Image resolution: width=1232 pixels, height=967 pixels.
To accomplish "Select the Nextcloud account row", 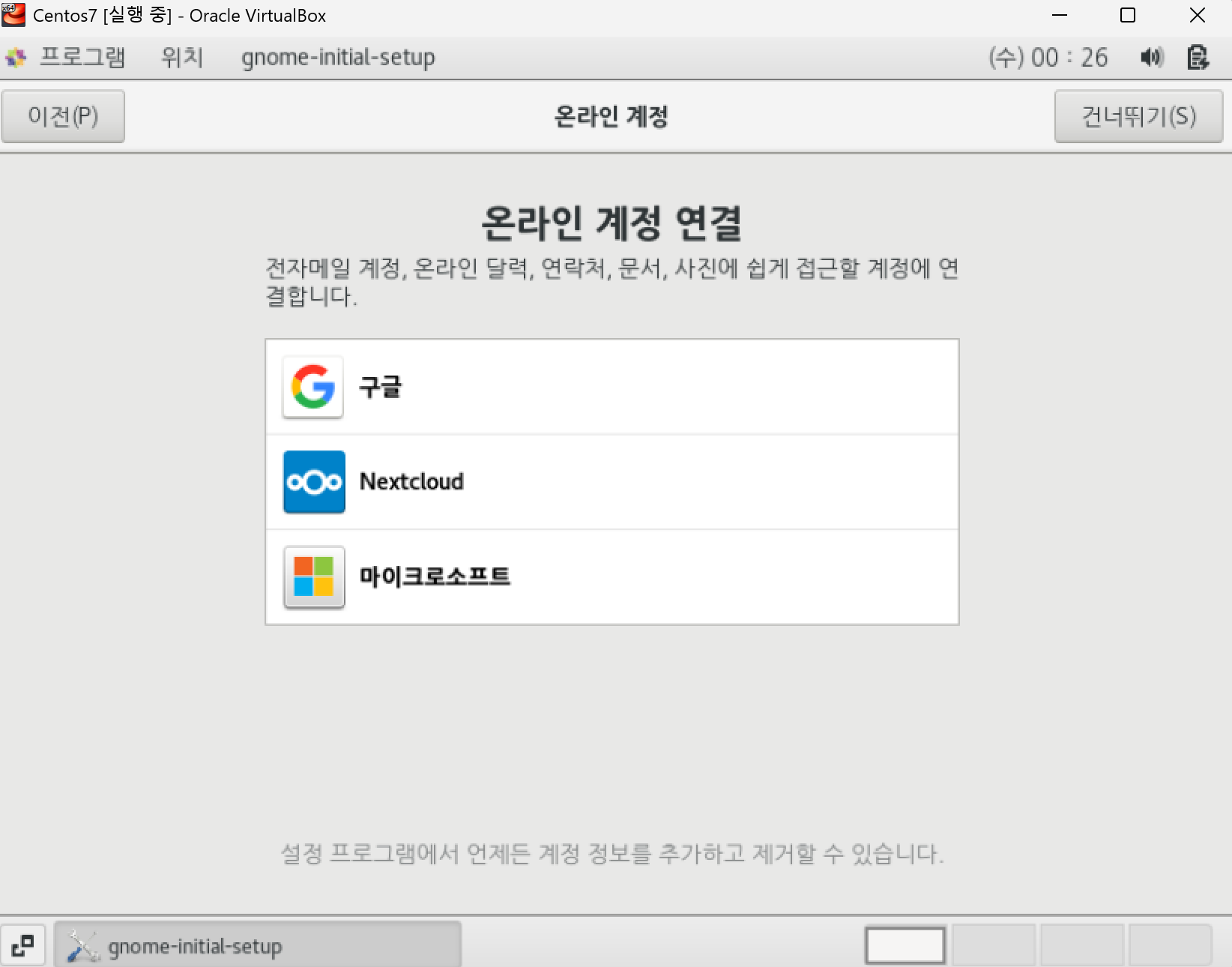I will [x=612, y=482].
